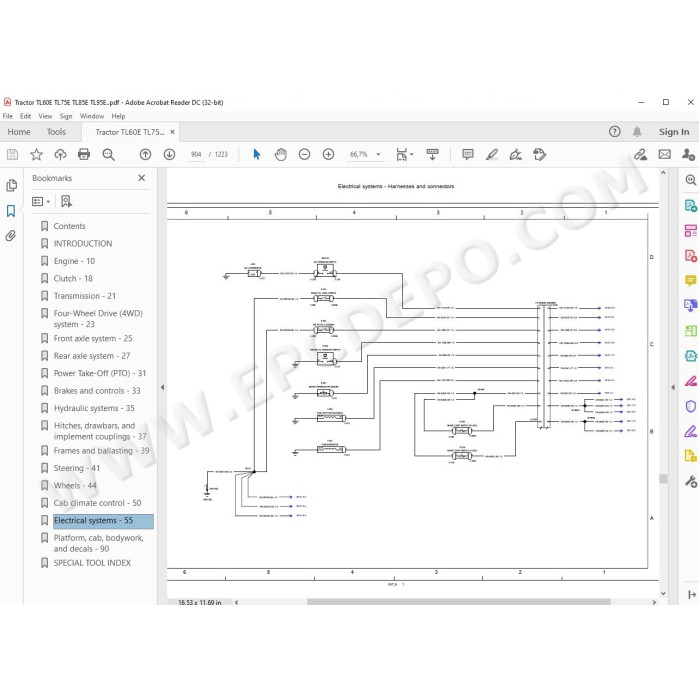Open the Find text magnifier
Viewport: 700px width, 700px height.
[108, 154]
